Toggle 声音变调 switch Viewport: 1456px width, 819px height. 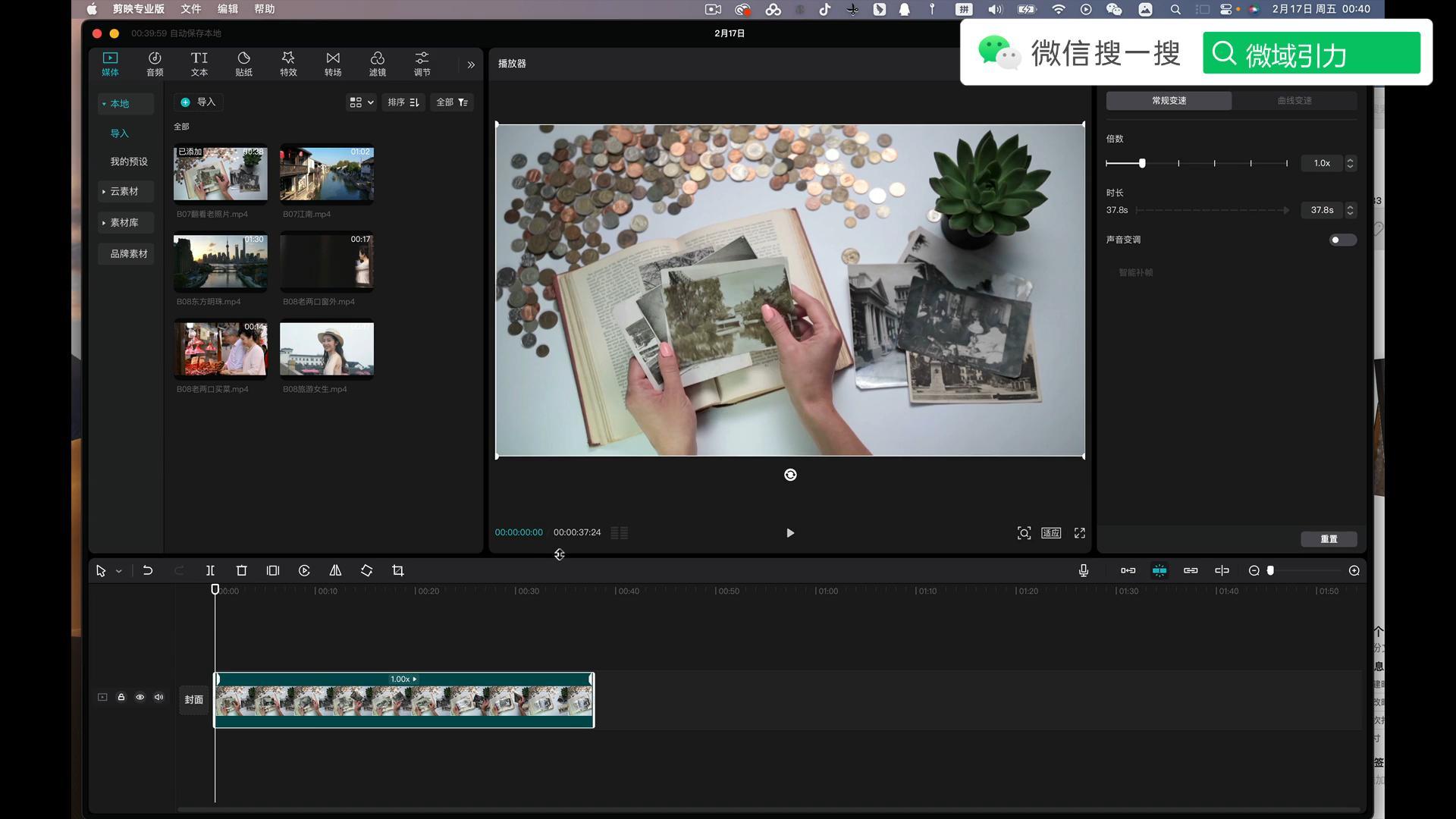click(1342, 240)
